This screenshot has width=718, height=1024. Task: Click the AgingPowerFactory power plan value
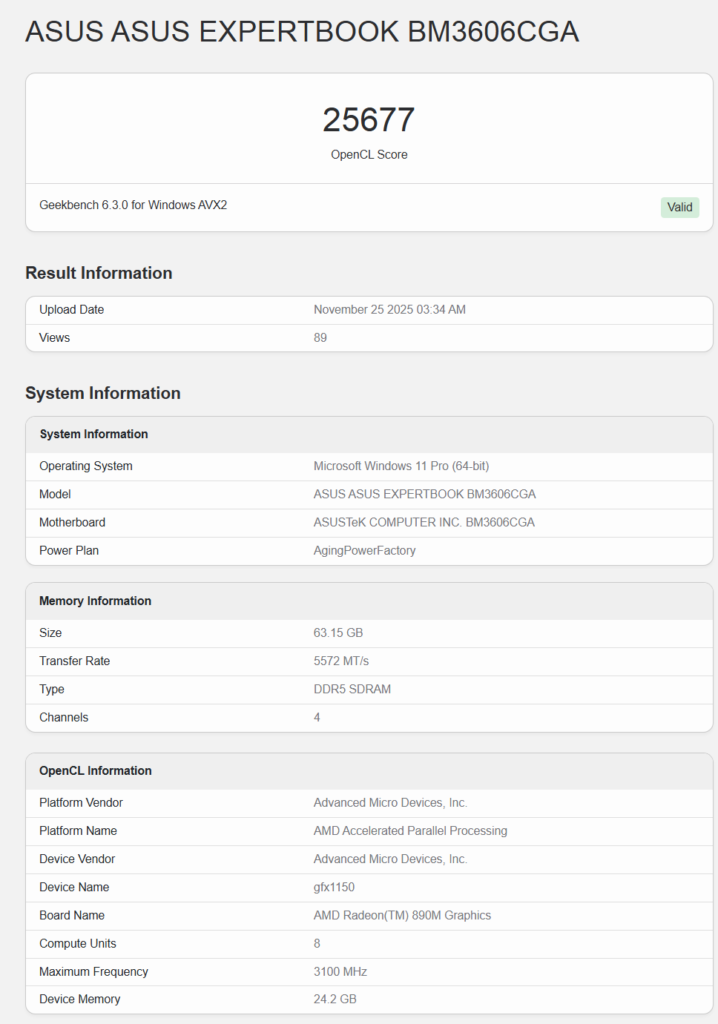(x=364, y=550)
